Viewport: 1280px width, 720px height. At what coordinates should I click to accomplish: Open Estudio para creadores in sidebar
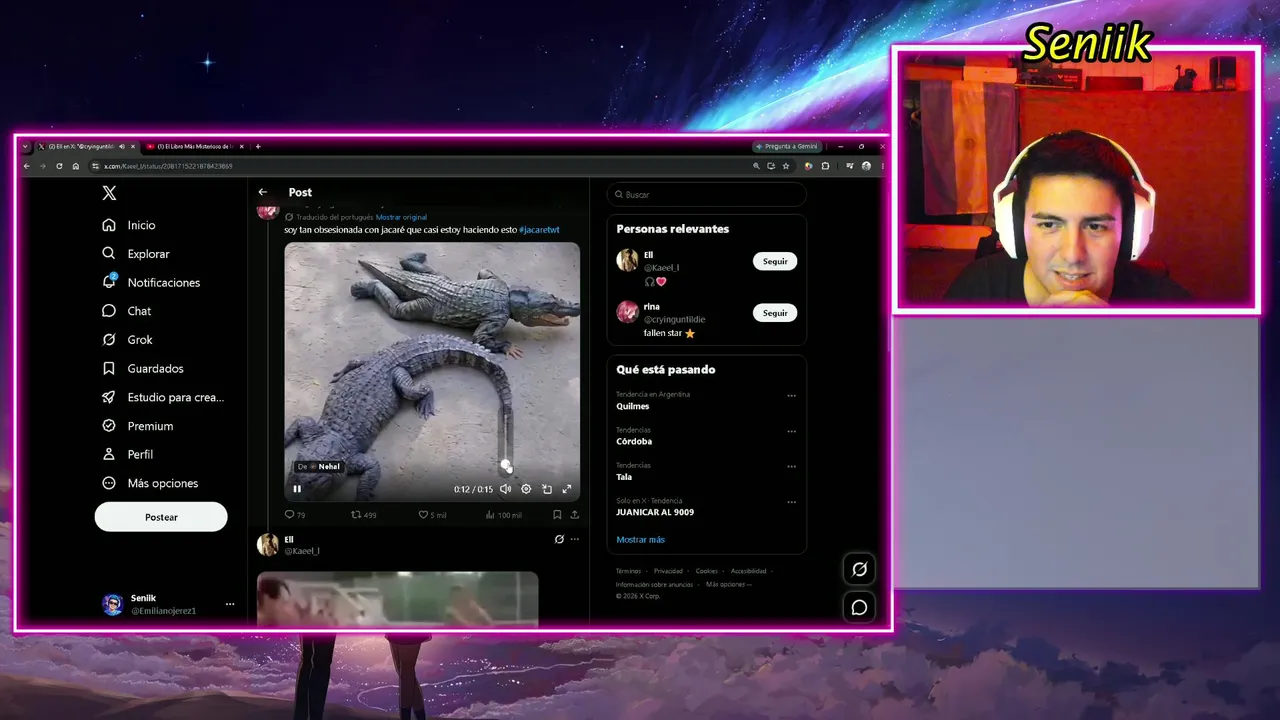coord(164,397)
